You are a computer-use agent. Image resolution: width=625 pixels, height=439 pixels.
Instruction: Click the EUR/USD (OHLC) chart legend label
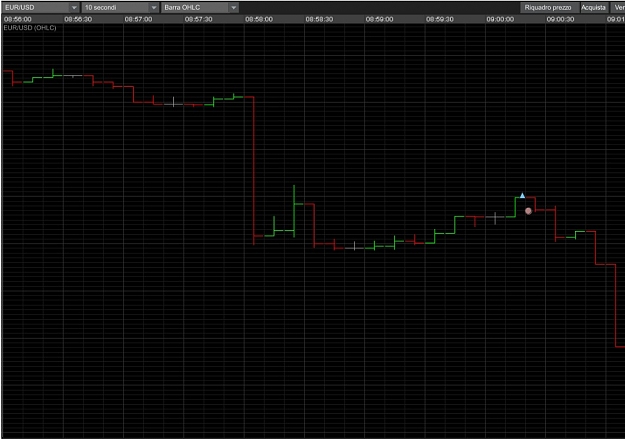tap(30, 28)
